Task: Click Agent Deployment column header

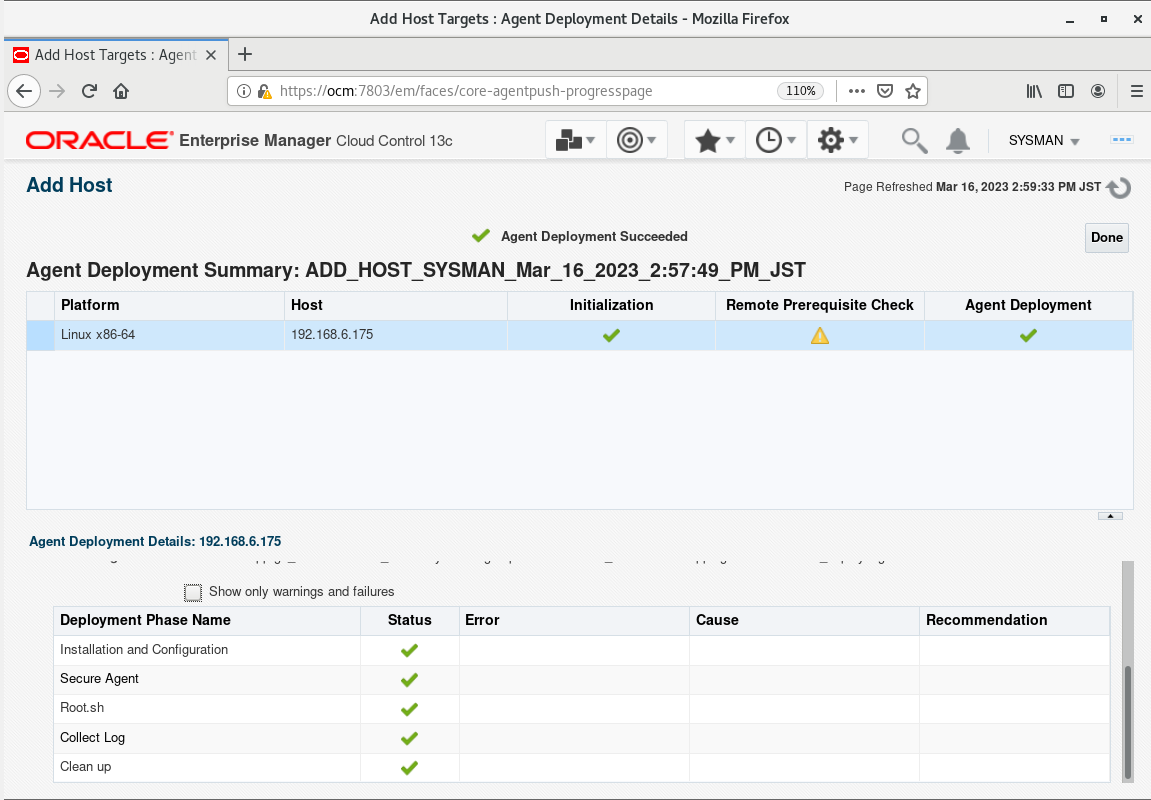Action: click(x=1028, y=305)
